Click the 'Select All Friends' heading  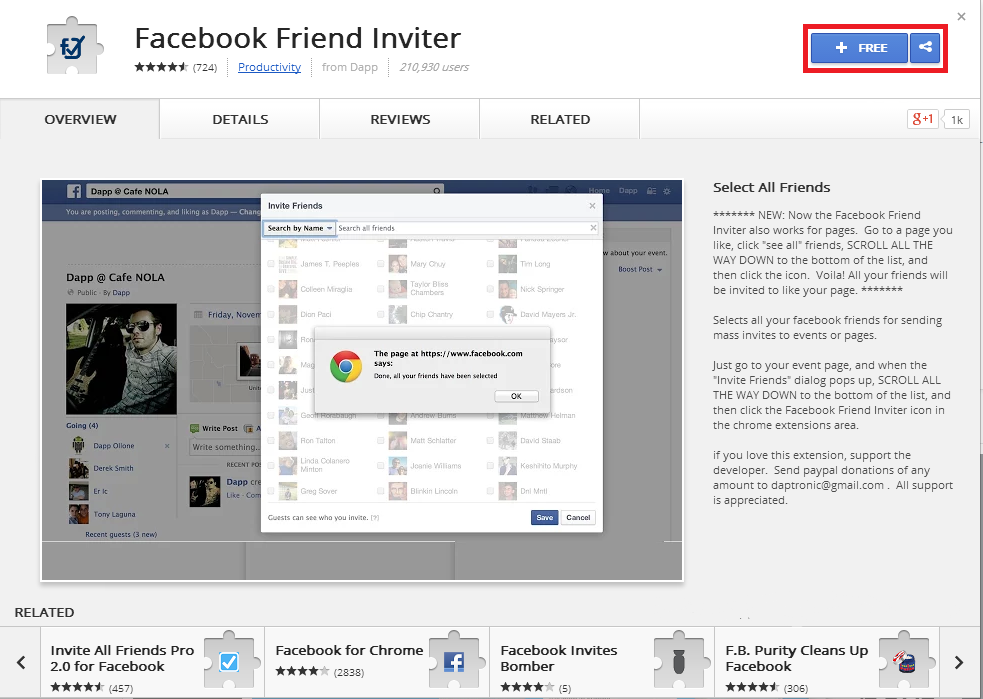coord(771,187)
